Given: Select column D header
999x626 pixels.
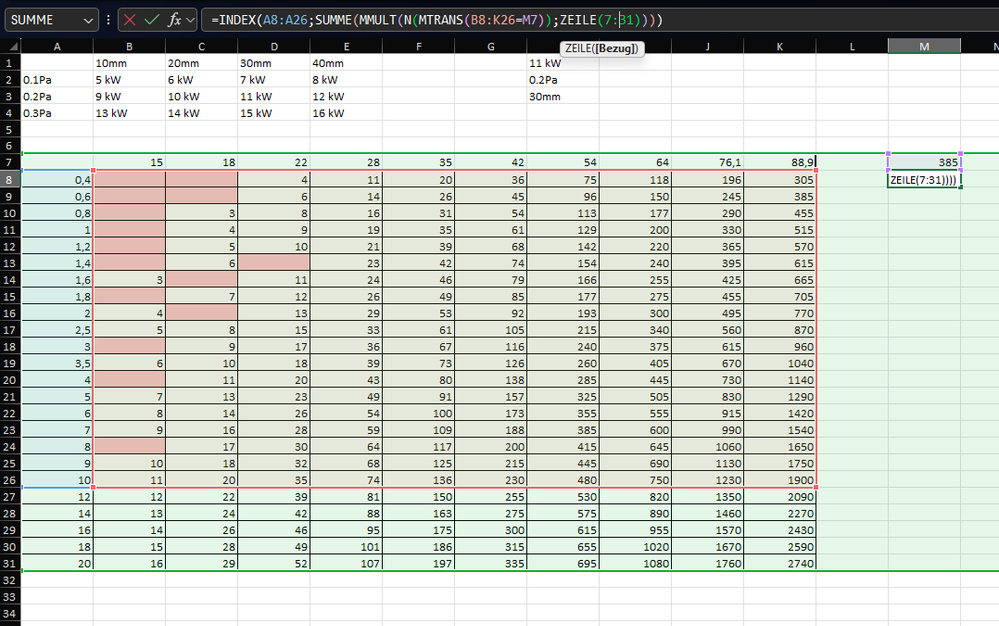Looking at the screenshot, I should point(274,46).
